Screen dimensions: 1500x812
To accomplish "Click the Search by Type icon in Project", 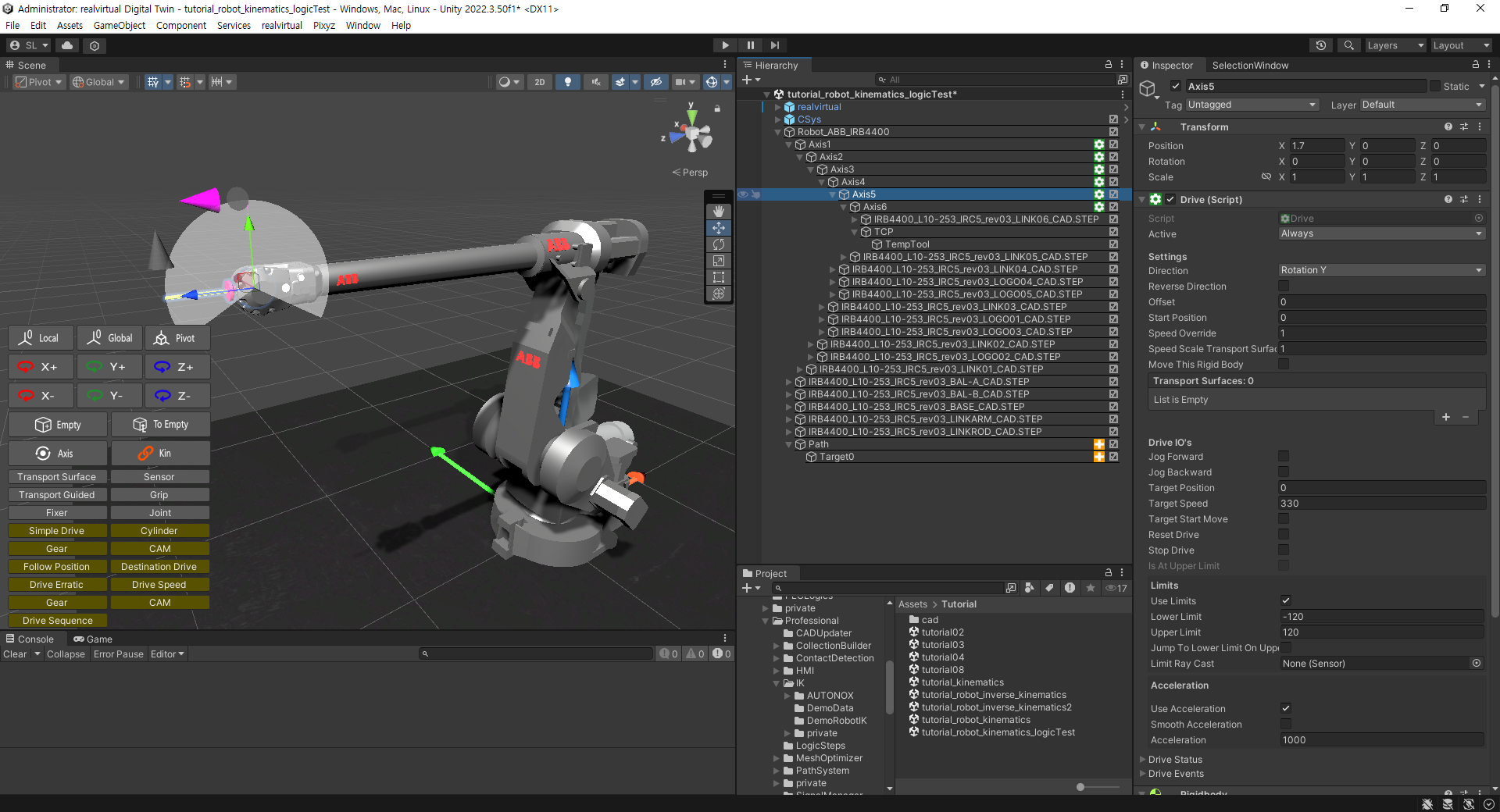I will (1030, 589).
